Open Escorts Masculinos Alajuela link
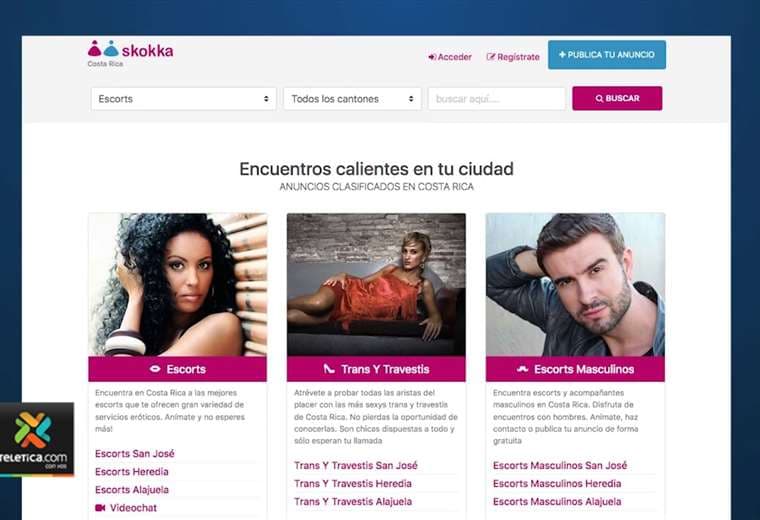760x520 pixels. pyautogui.click(x=557, y=502)
